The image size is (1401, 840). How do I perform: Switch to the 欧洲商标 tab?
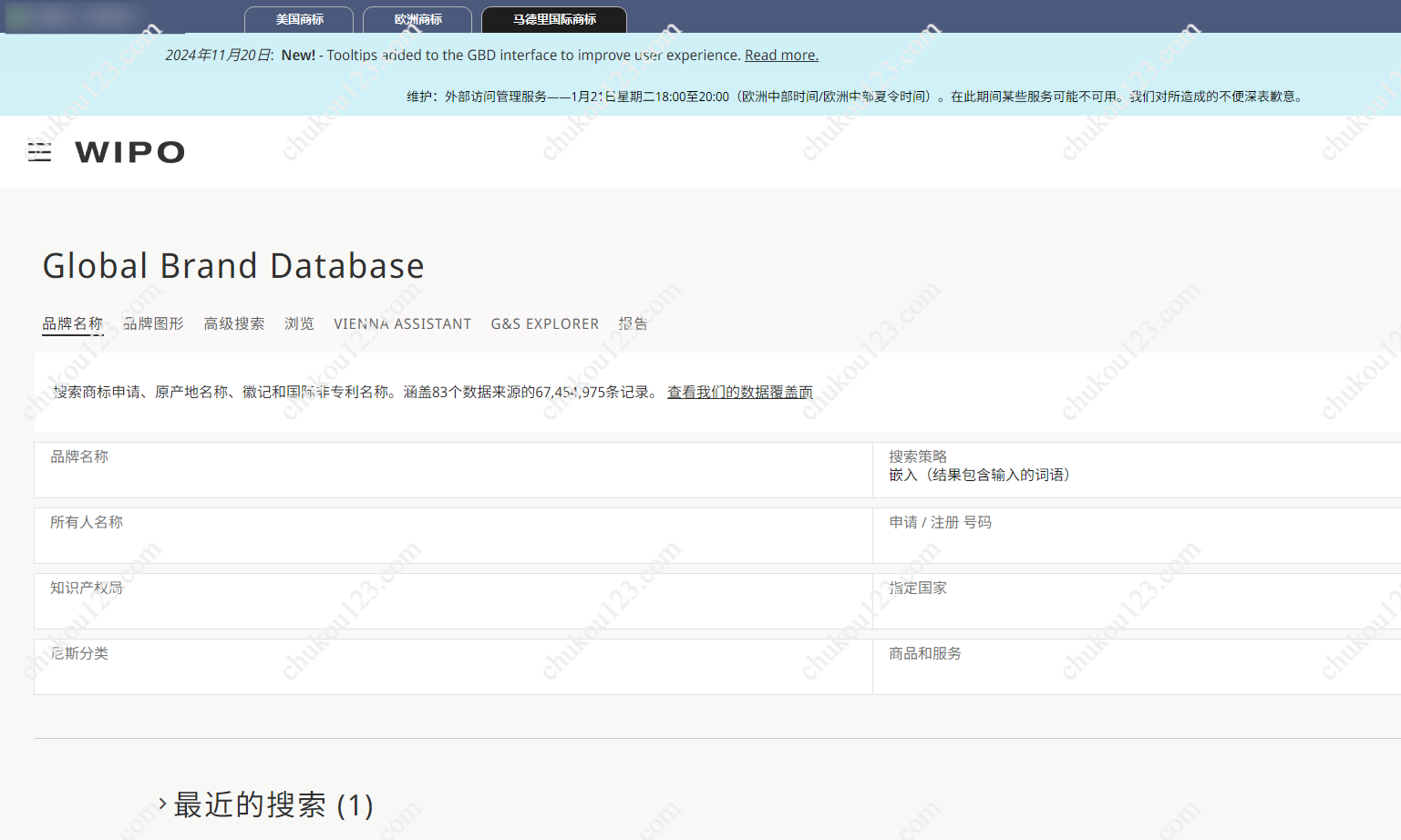click(x=417, y=19)
